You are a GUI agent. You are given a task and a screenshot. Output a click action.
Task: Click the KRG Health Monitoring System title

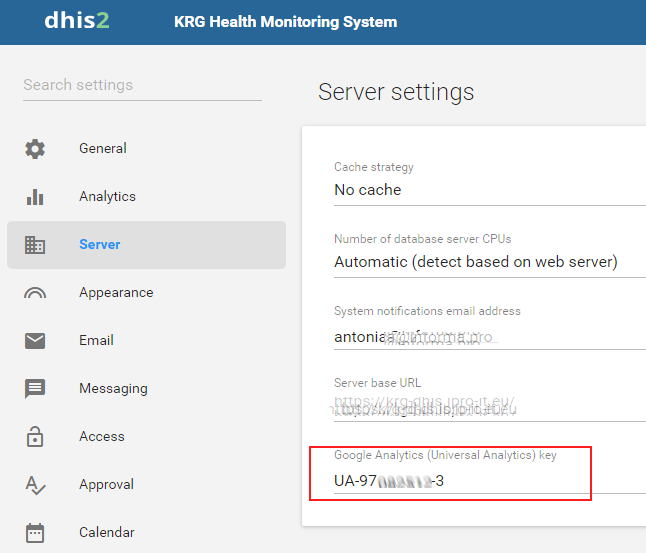[285, 22]
